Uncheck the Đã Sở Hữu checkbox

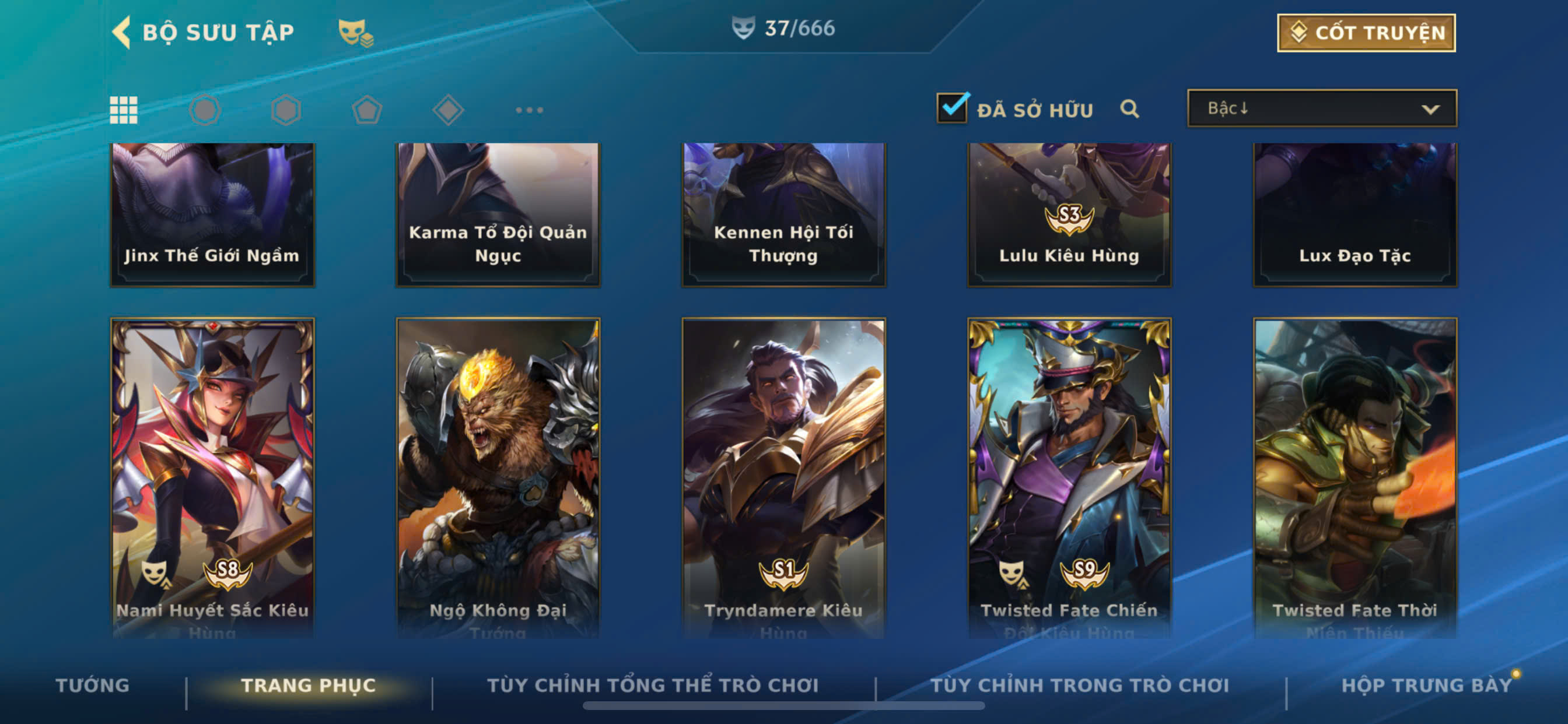[x=952, y=108]
